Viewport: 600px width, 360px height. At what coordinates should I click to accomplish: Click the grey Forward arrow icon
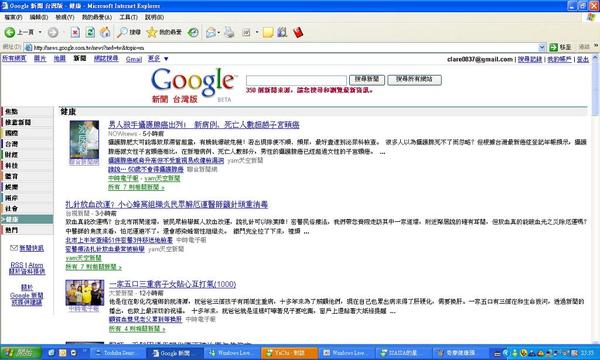[53, 33]
